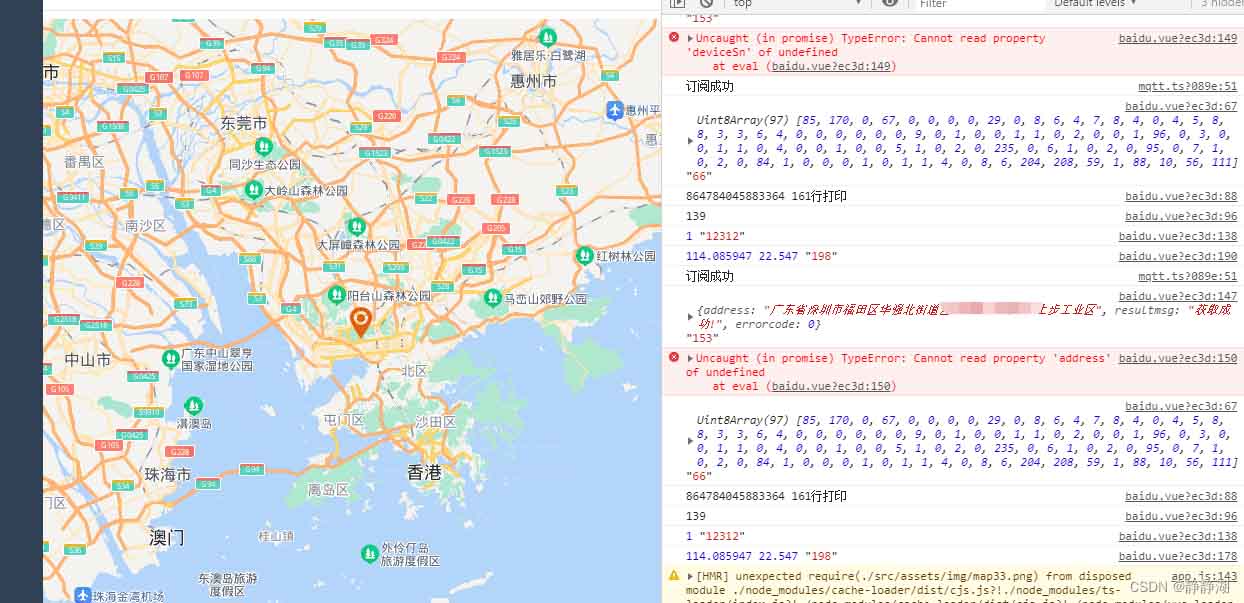1244x603 pixels.
Task: Click the park icon at 红树林公园
Action: 583,257
